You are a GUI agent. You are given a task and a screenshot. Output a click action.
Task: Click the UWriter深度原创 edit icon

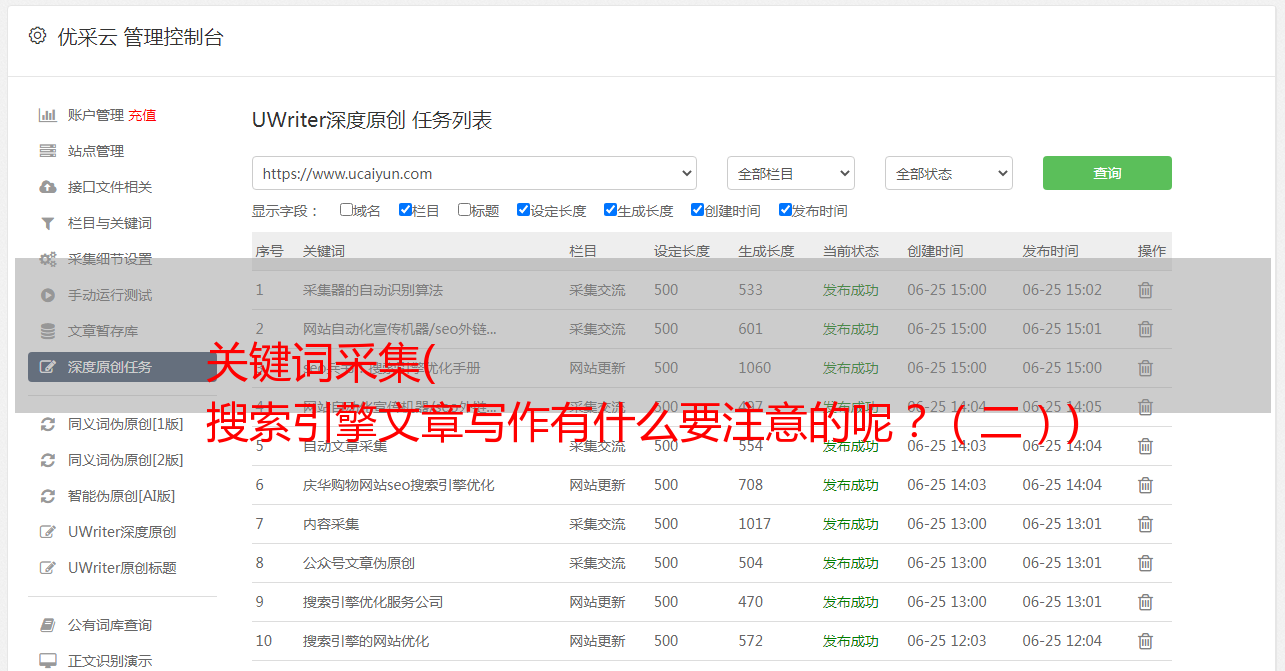[47, 532]
